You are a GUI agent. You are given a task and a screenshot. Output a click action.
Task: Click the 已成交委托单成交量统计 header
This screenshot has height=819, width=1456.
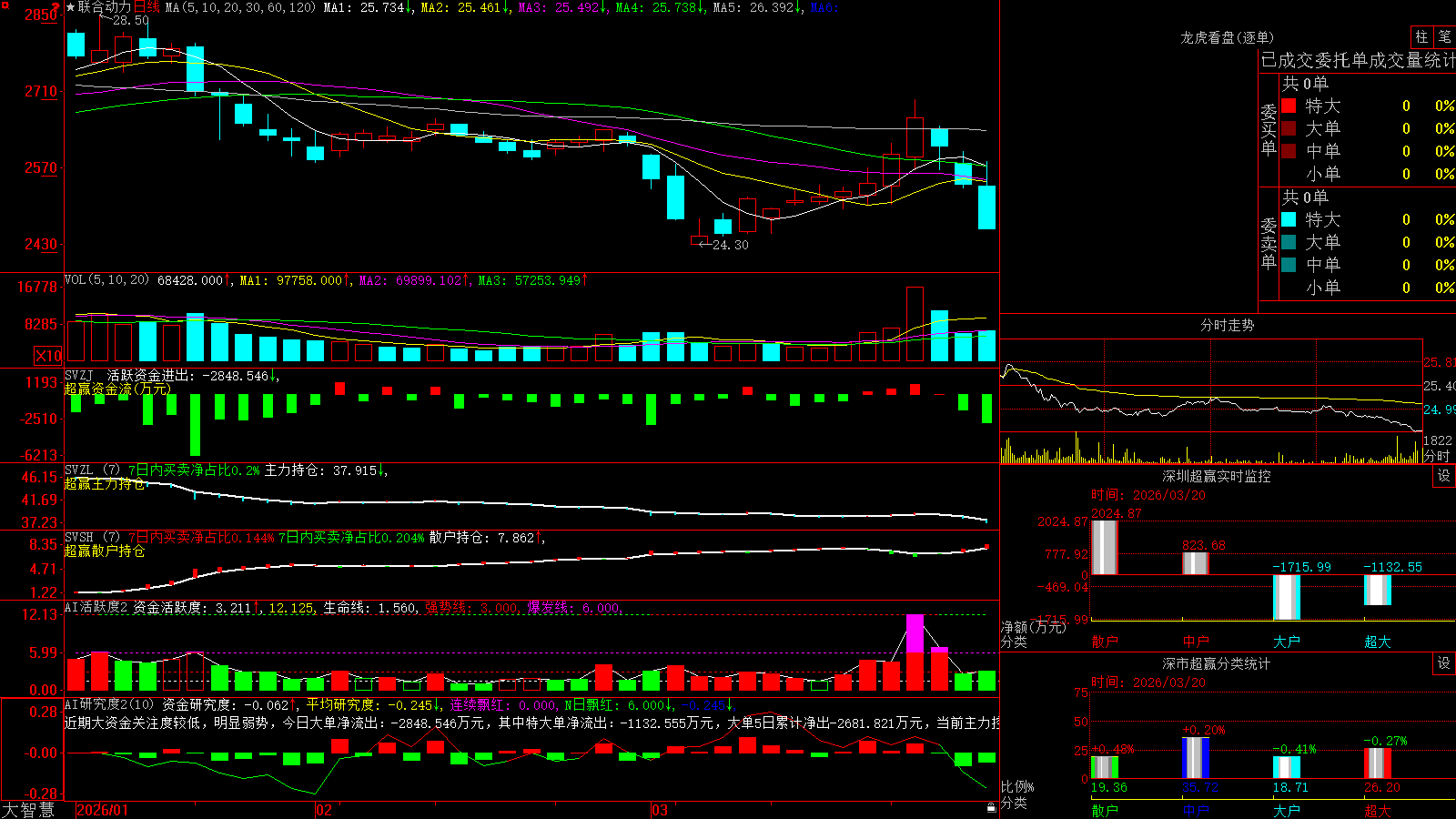1358,60
